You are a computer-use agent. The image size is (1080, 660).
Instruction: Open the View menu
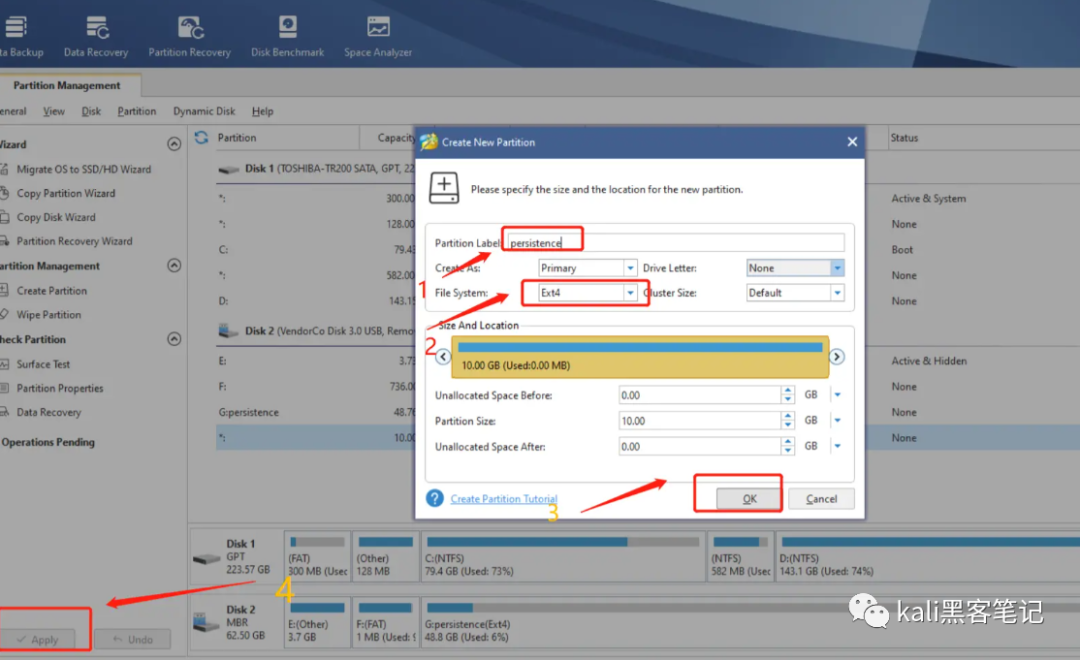[x=54, y=111]
